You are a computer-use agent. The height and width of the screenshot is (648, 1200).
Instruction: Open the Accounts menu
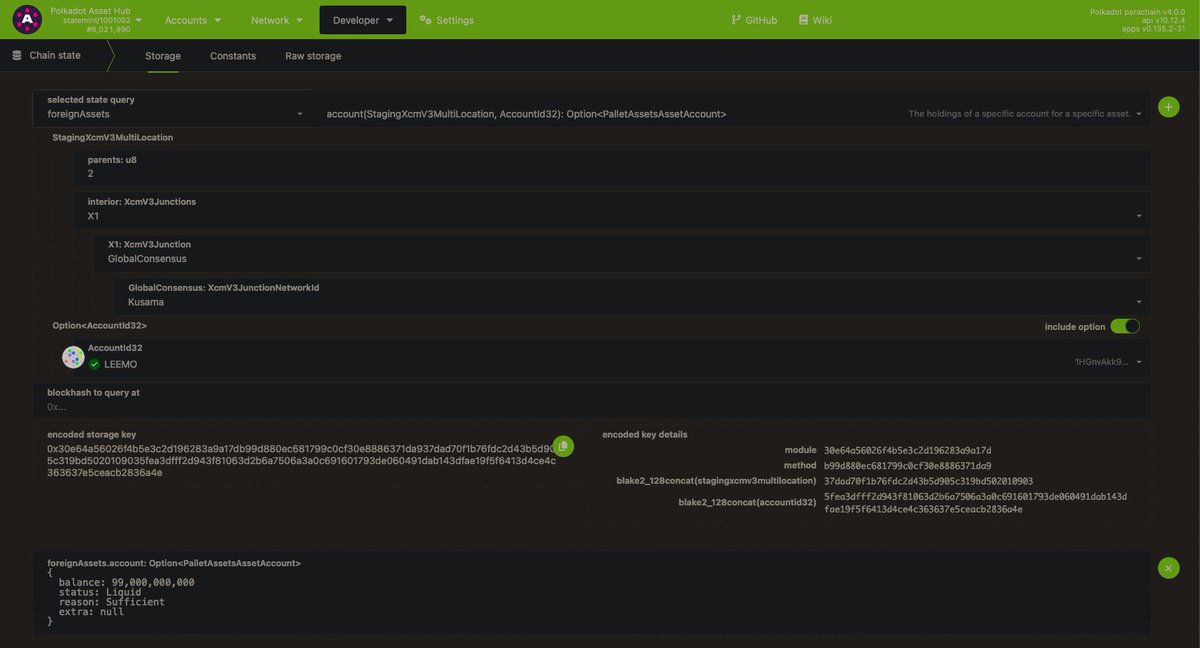pyautogui.click(x=194, y=20)
